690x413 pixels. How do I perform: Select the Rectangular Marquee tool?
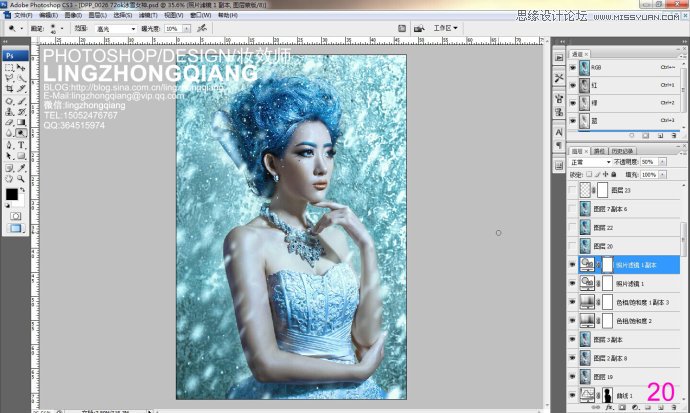[9, 68]
